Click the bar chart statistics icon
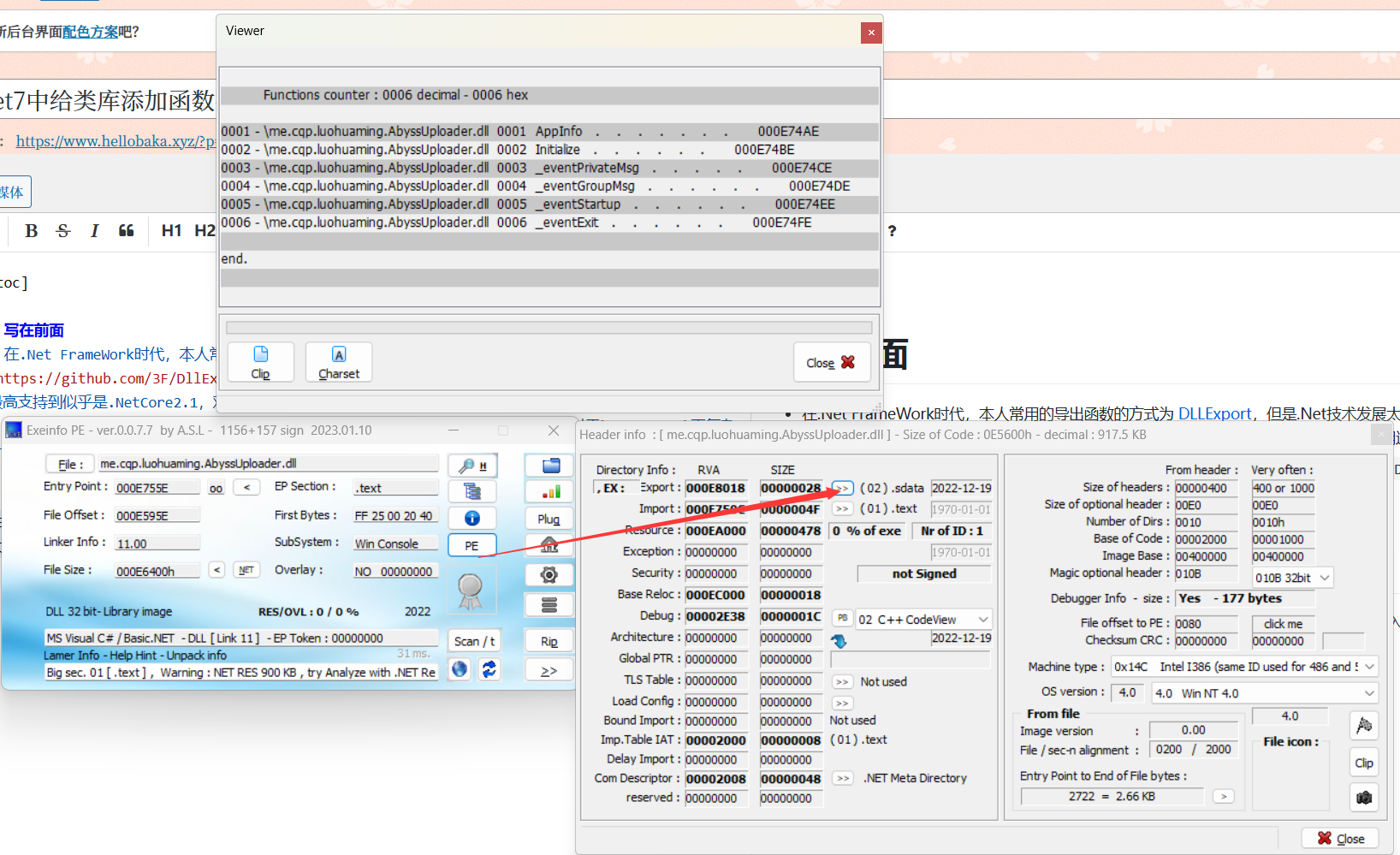 coord(549,491)
